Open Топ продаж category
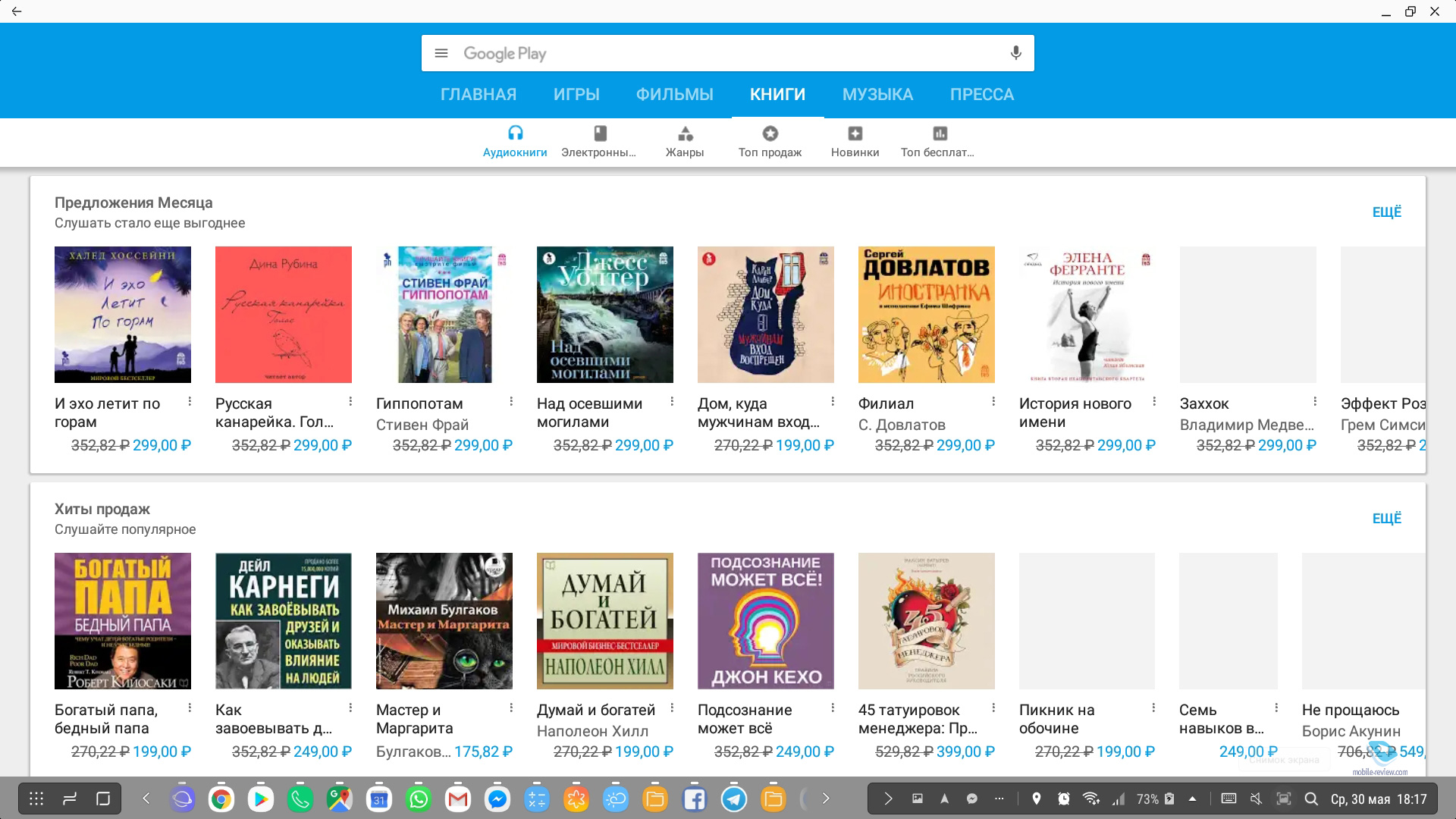Screen dimensions: 1456x819 [770, 142]
